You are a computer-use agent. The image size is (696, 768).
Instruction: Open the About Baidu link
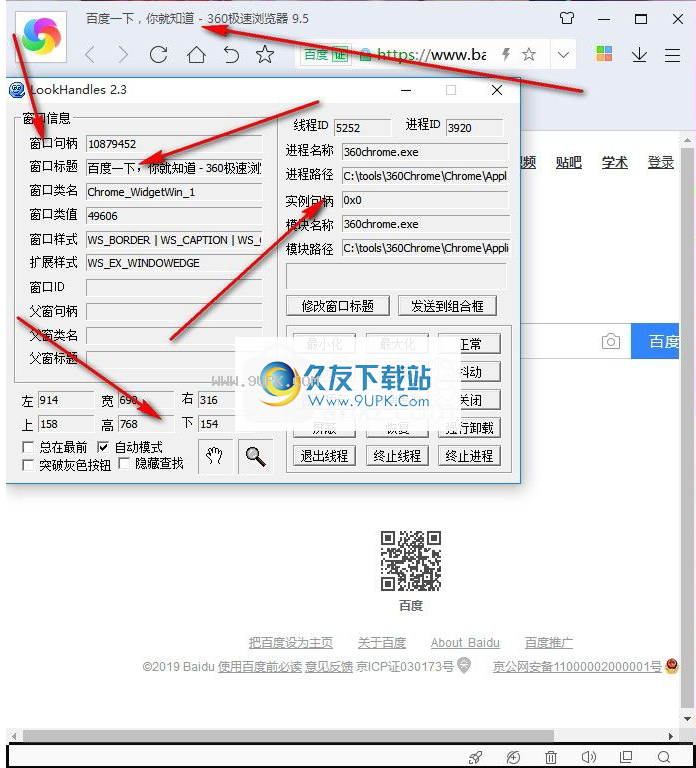[x=465, y=643]
